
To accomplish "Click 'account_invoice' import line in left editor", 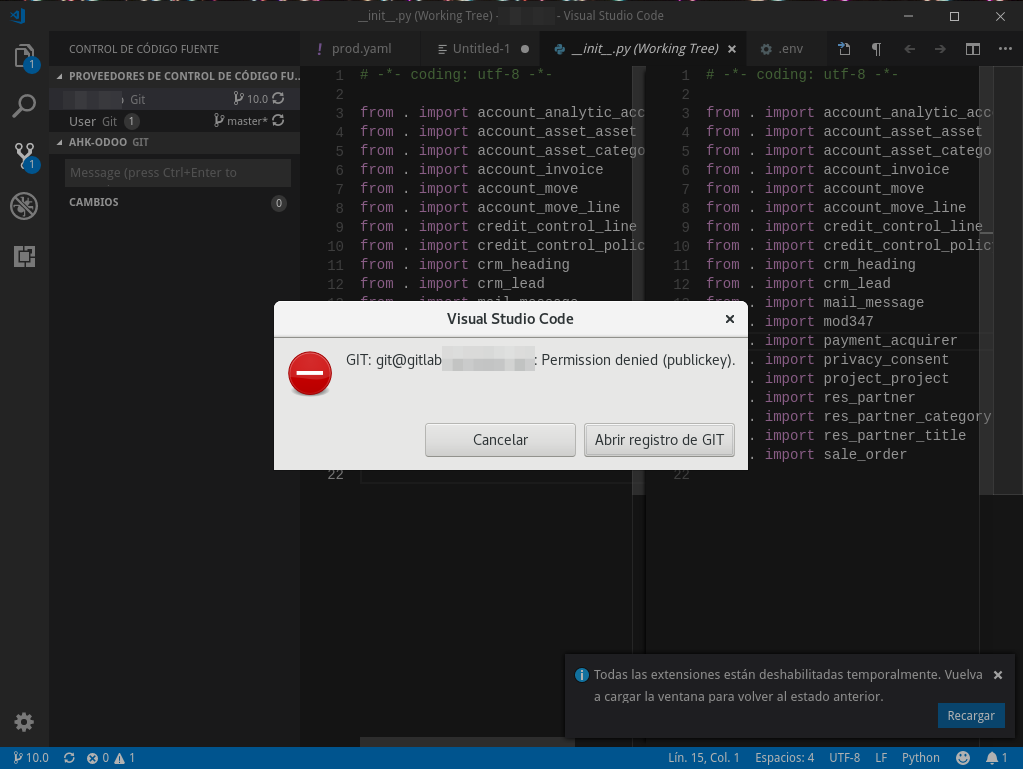I will 481,170.
